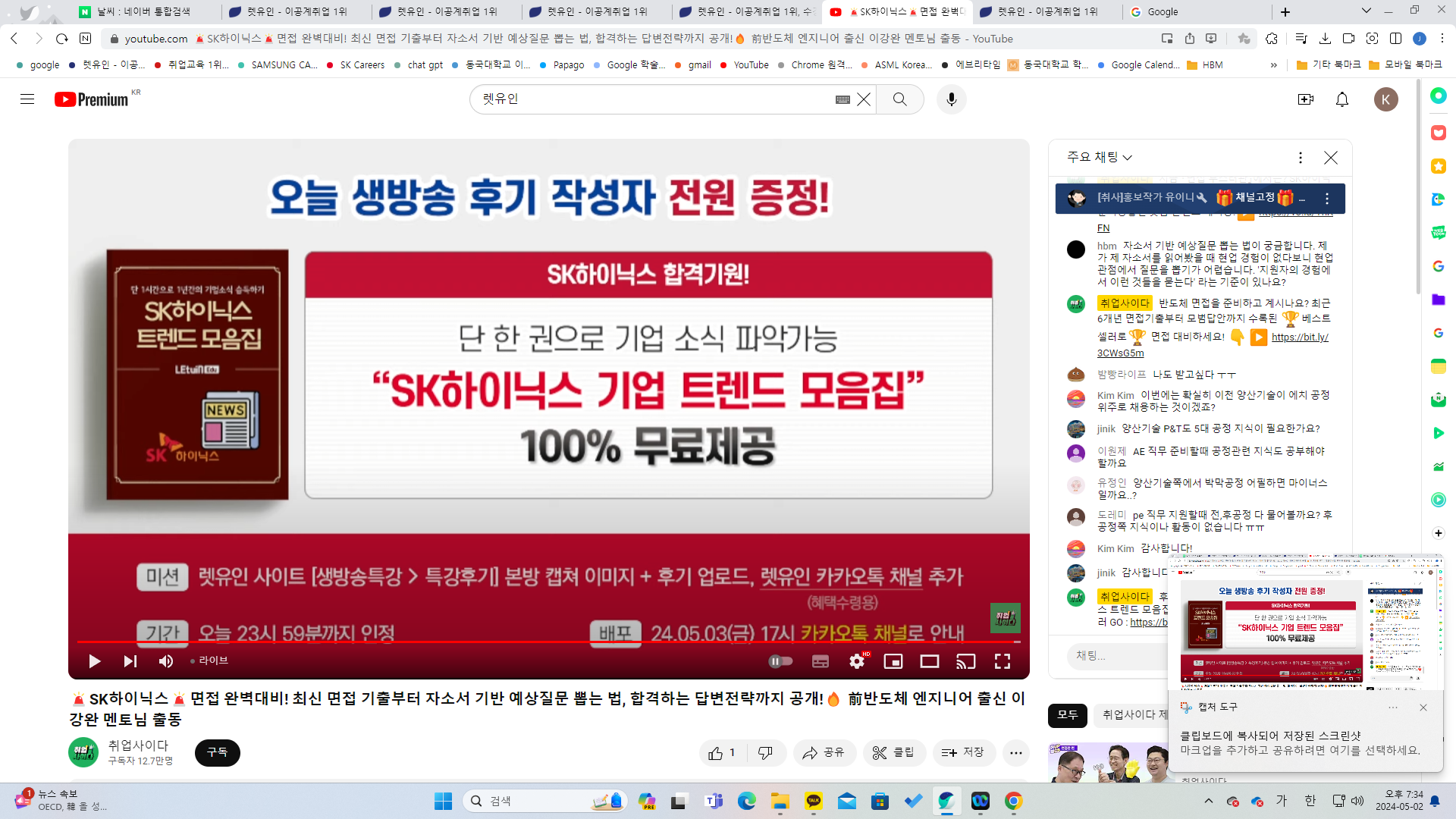Toggle the autoplay switch
The image size is (1456, 819).
[x=780, y=661]
